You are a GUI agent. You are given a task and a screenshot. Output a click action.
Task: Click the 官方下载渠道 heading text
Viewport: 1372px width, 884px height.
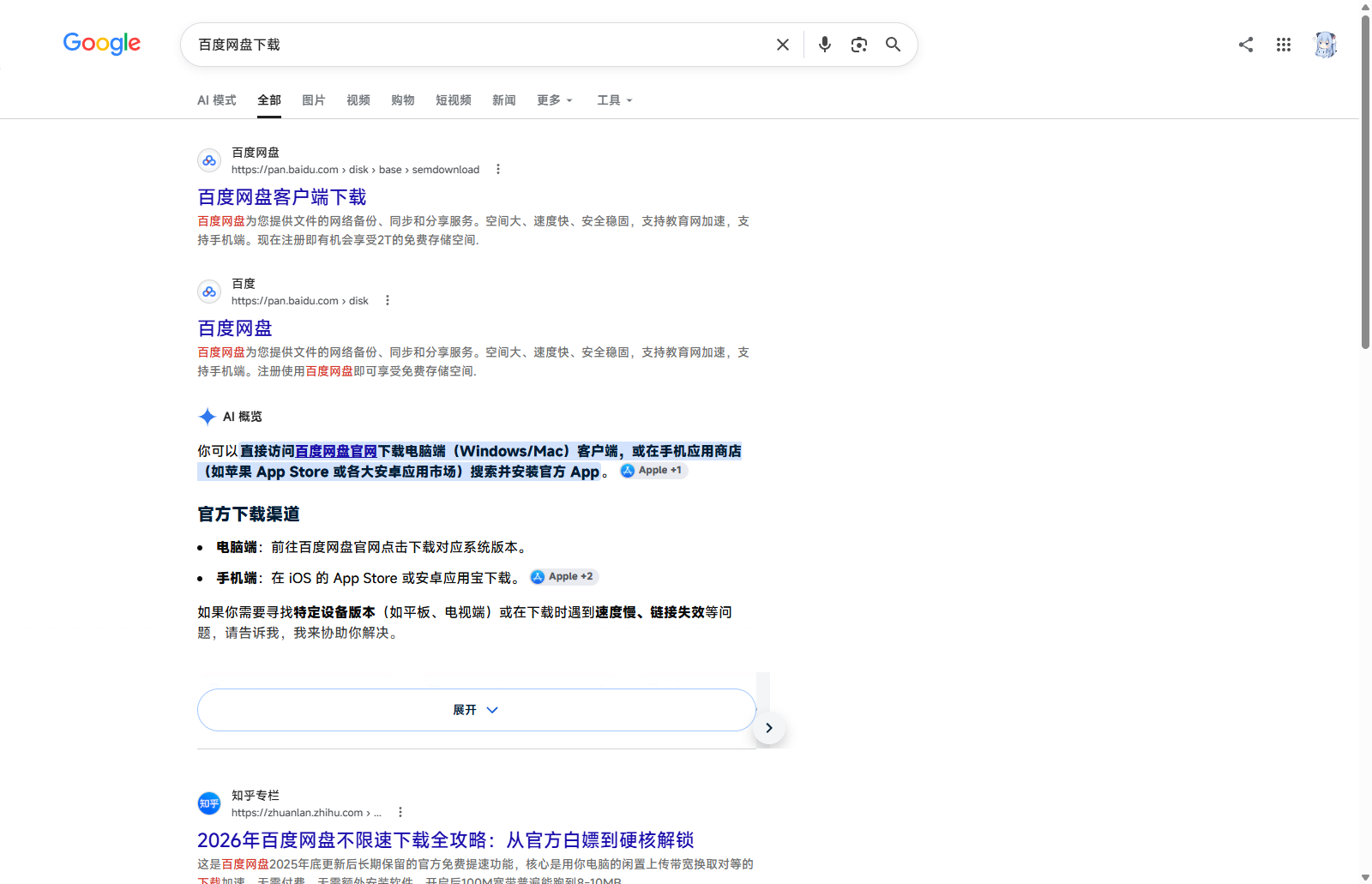[x=249, y=514]
